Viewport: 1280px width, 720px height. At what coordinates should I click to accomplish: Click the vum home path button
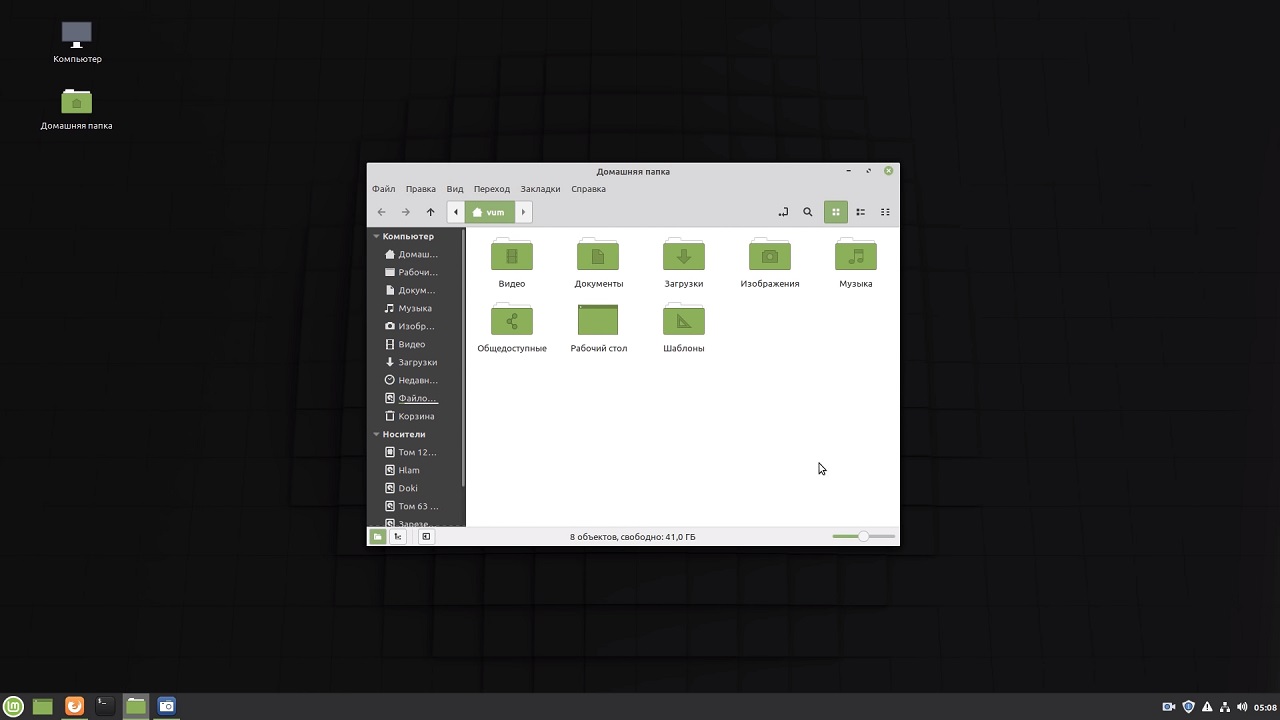pyautogui.click(x=489, y=212)
